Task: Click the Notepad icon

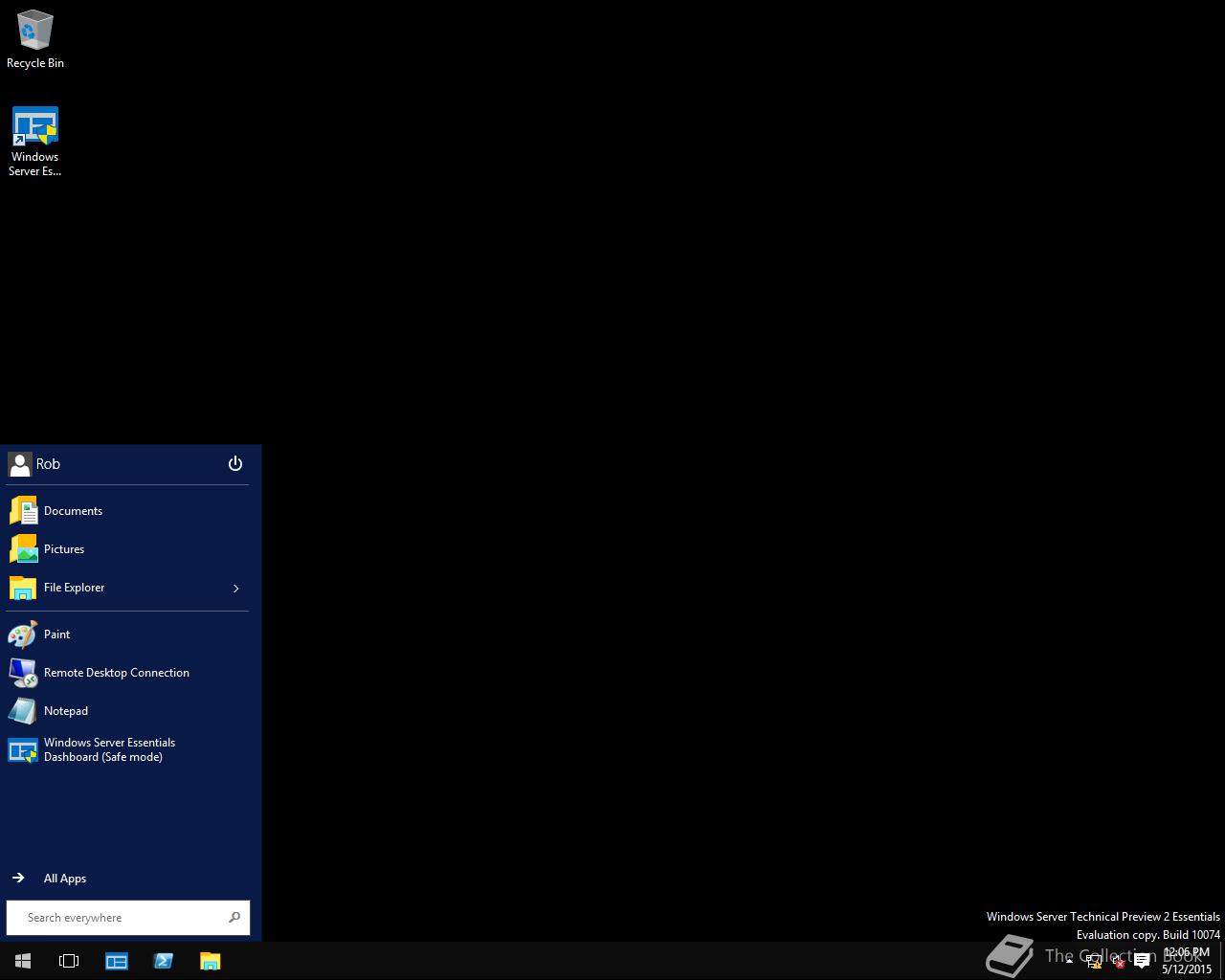Action: click(23, 711)
